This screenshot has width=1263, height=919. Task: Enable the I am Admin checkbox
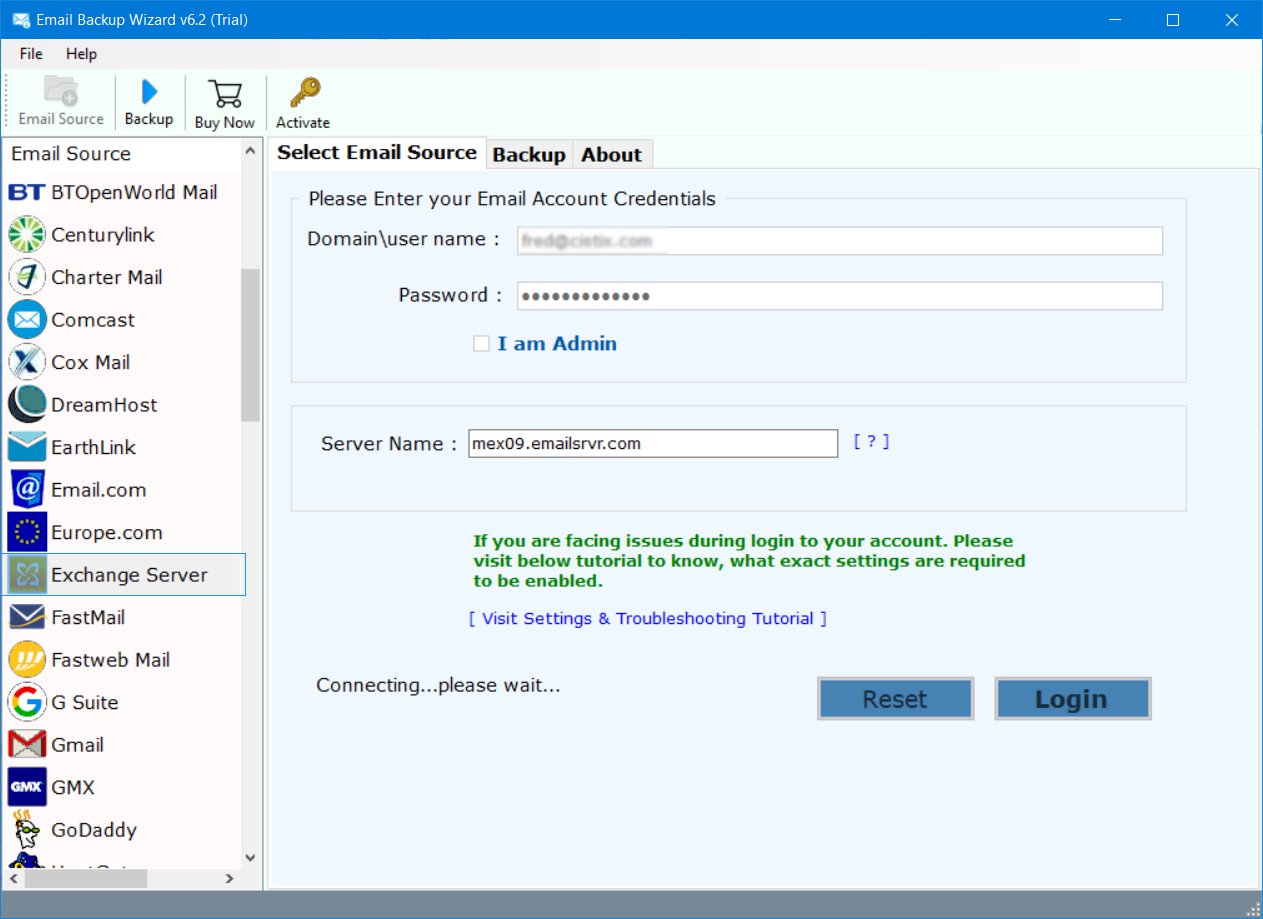(x=482, y=343)
